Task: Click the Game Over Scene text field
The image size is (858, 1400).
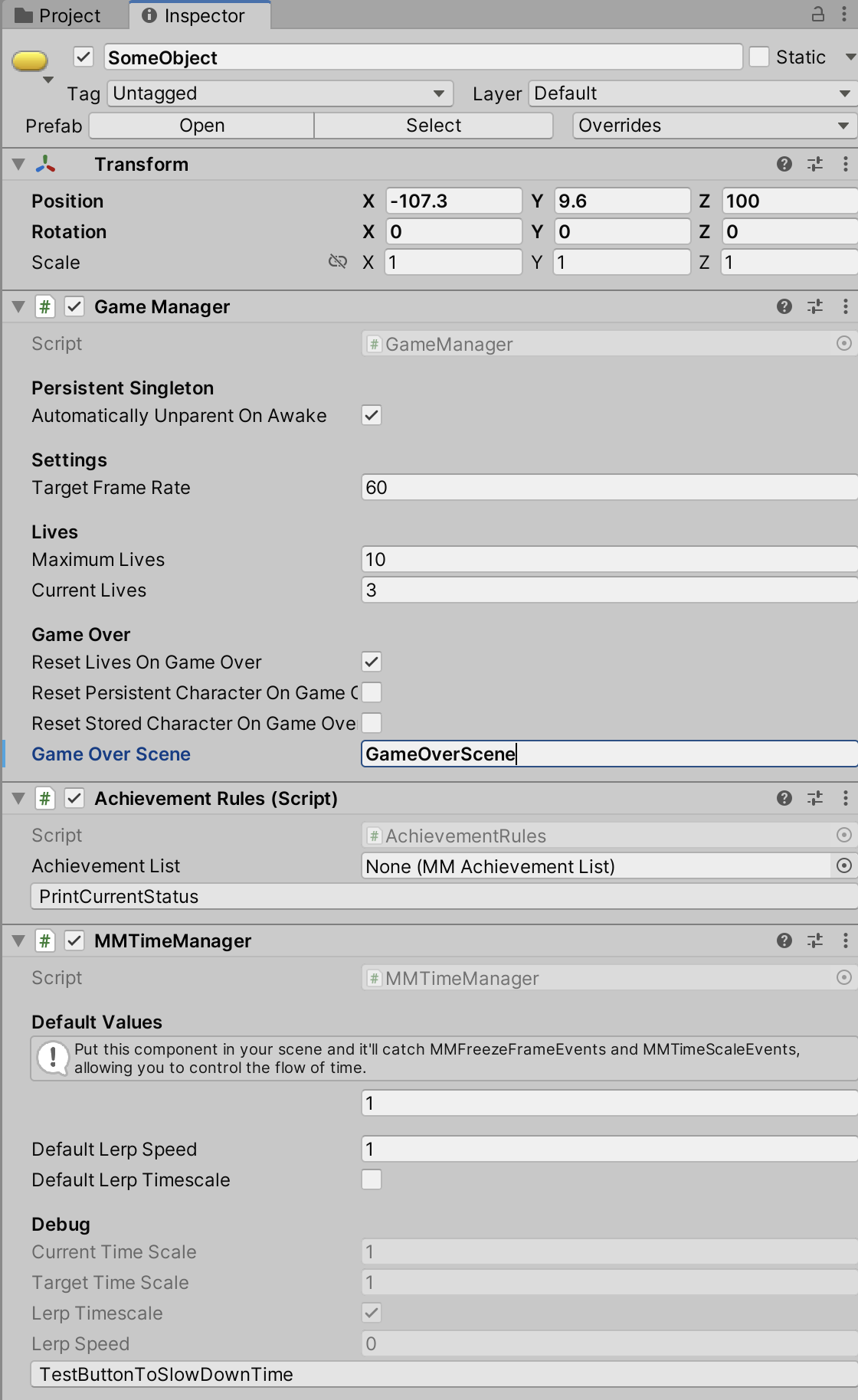Action: point(609,754)
